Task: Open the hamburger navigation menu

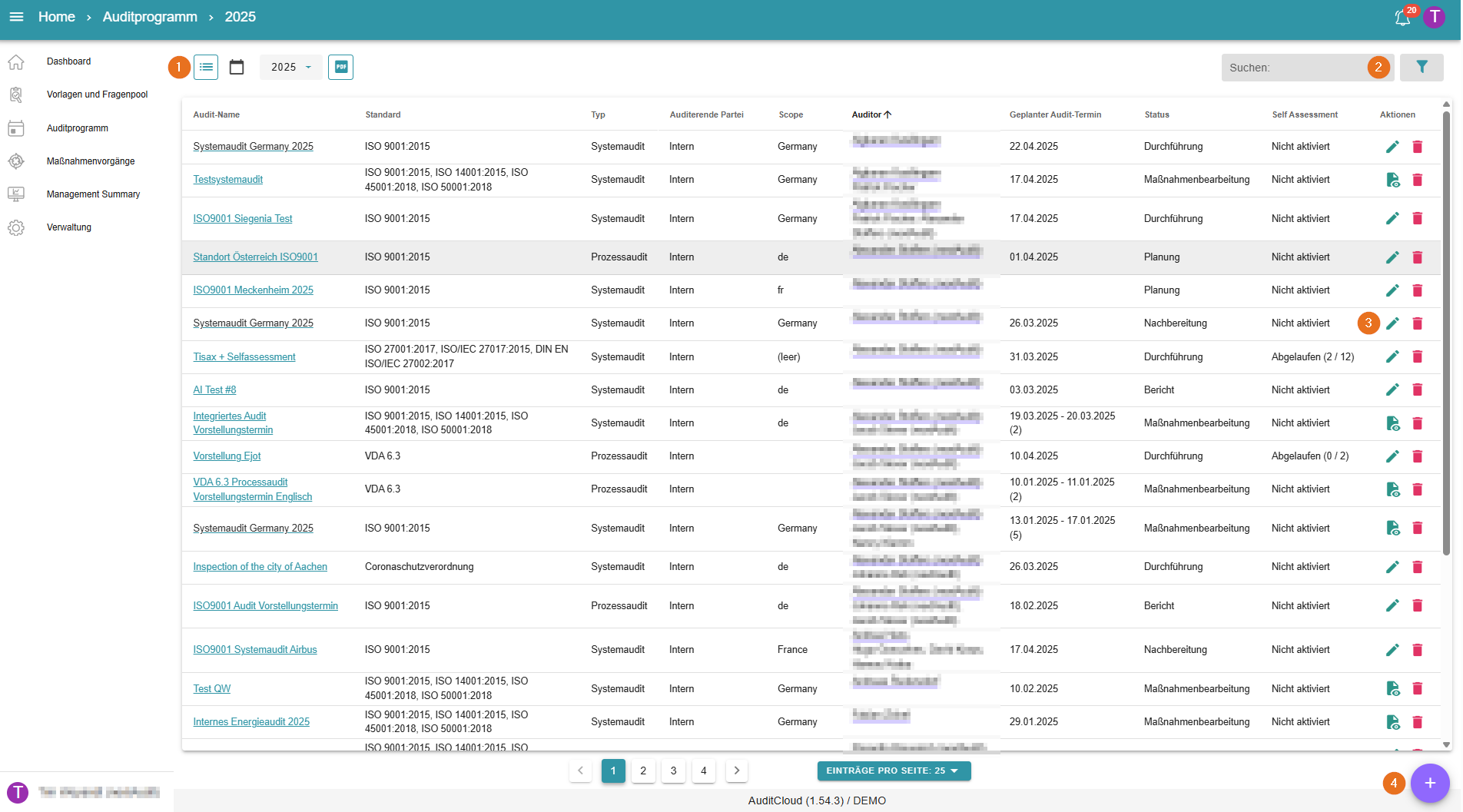Action: [16, 17]
